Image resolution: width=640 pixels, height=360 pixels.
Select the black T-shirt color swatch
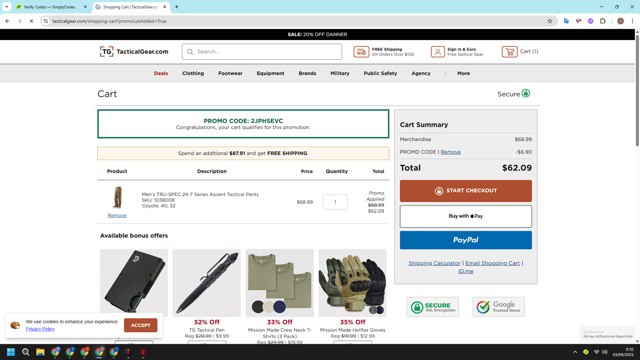[258, 307]
